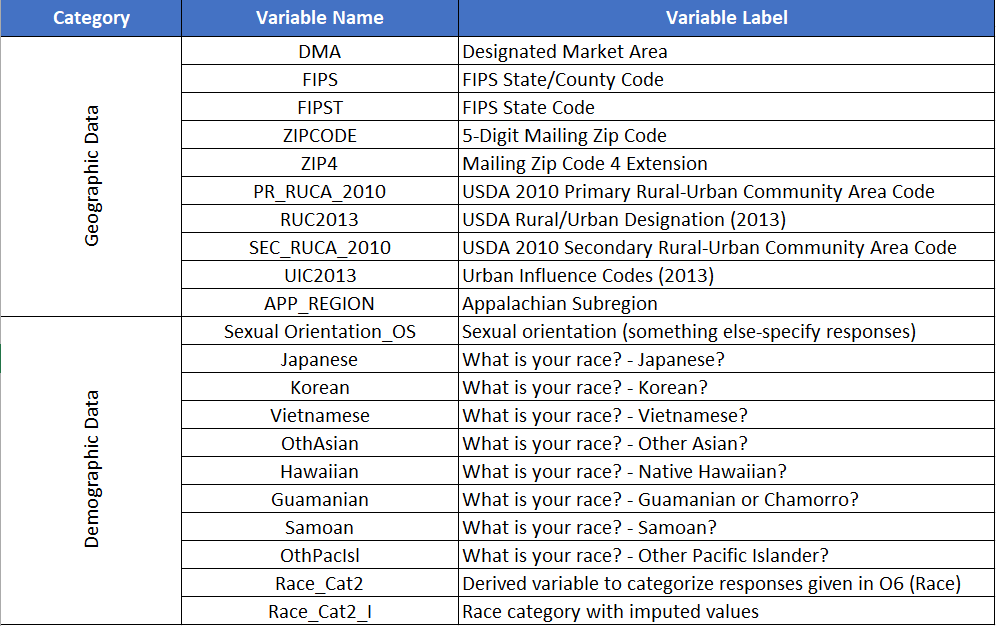Click the Category column header
This screenshot has width=996, height=626.
pos(91,18)
